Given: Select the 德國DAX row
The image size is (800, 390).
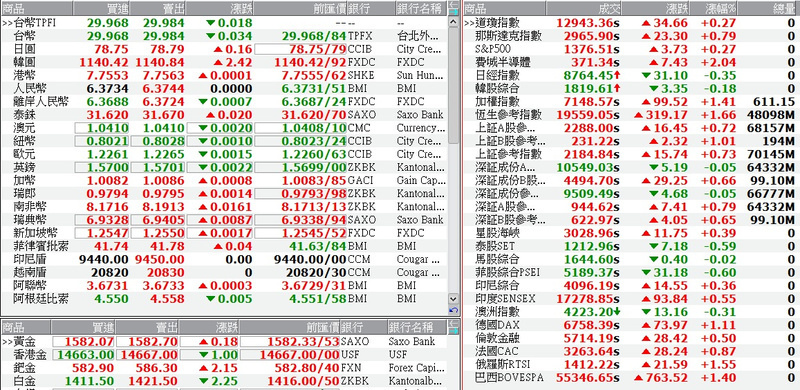Looking at the screenshot, I should pos(631,325).
